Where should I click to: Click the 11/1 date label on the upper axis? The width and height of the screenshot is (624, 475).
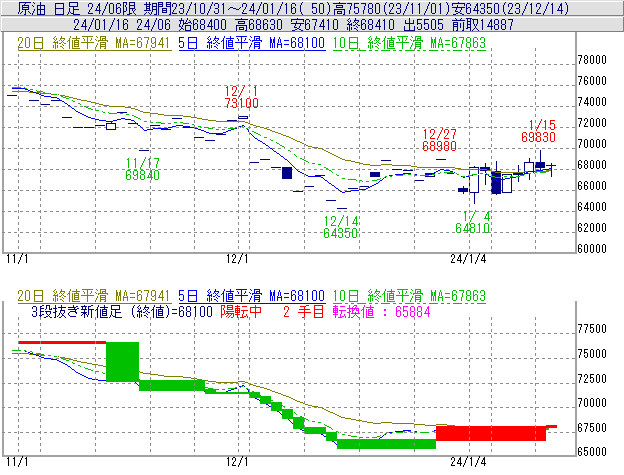pos(17,259)
